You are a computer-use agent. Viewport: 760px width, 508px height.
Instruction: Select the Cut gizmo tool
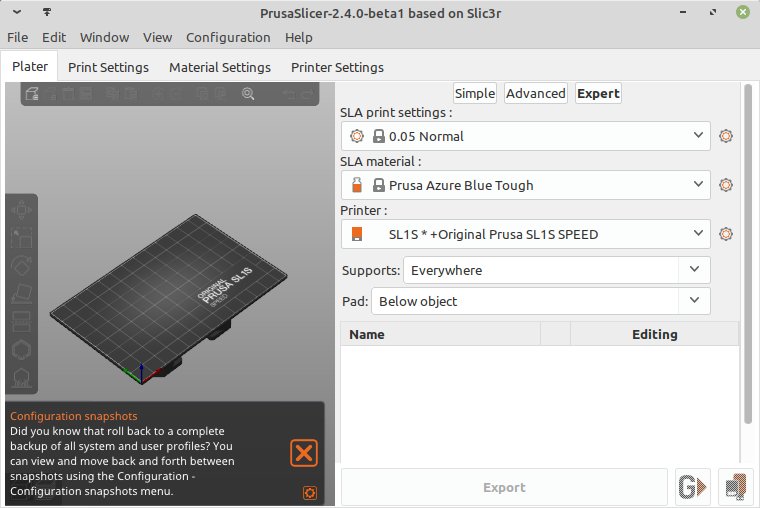[x=21, y=321]
